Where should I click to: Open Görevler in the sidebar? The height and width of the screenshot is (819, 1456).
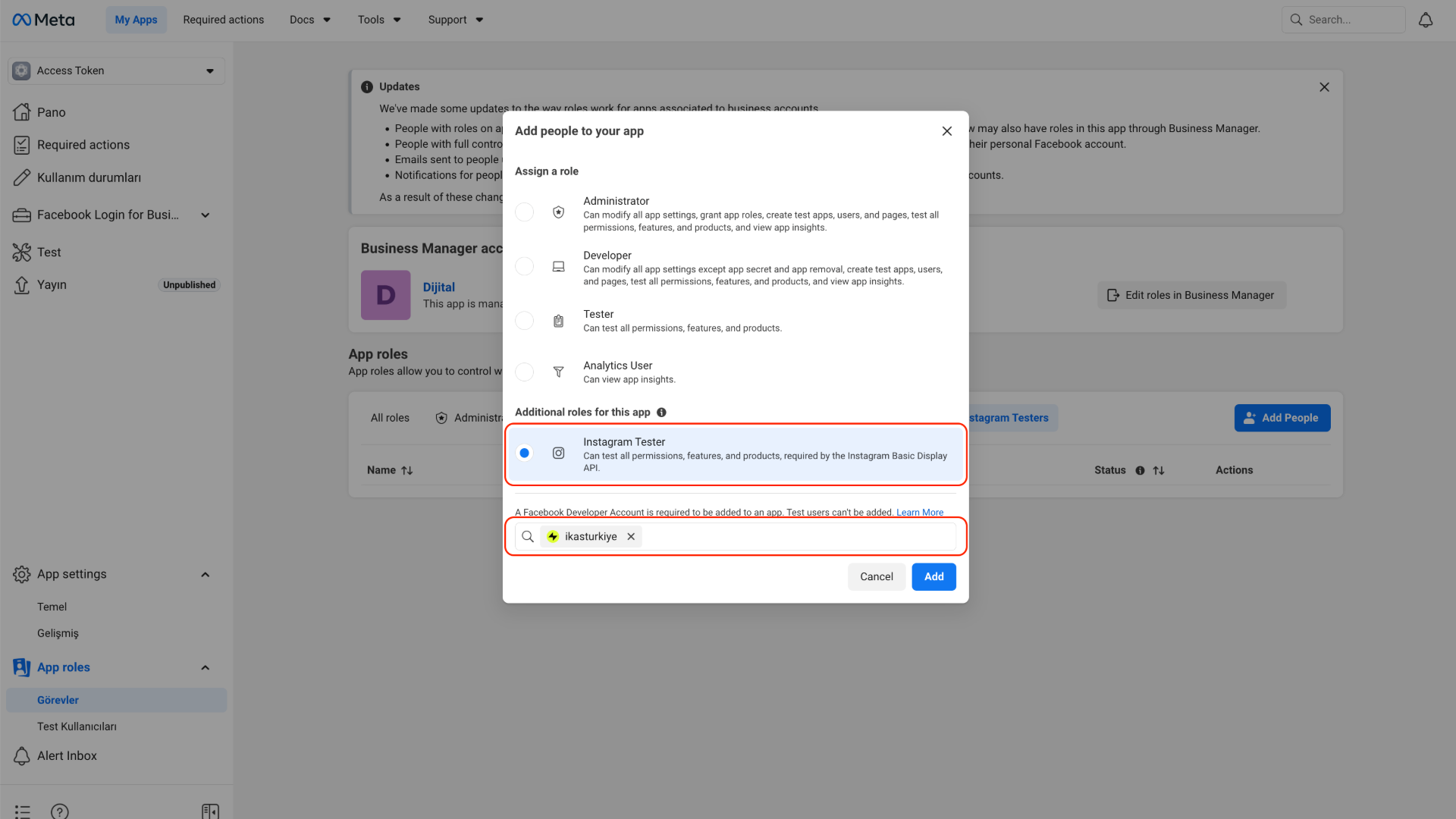pyautogui.click(x=116, y=700)
